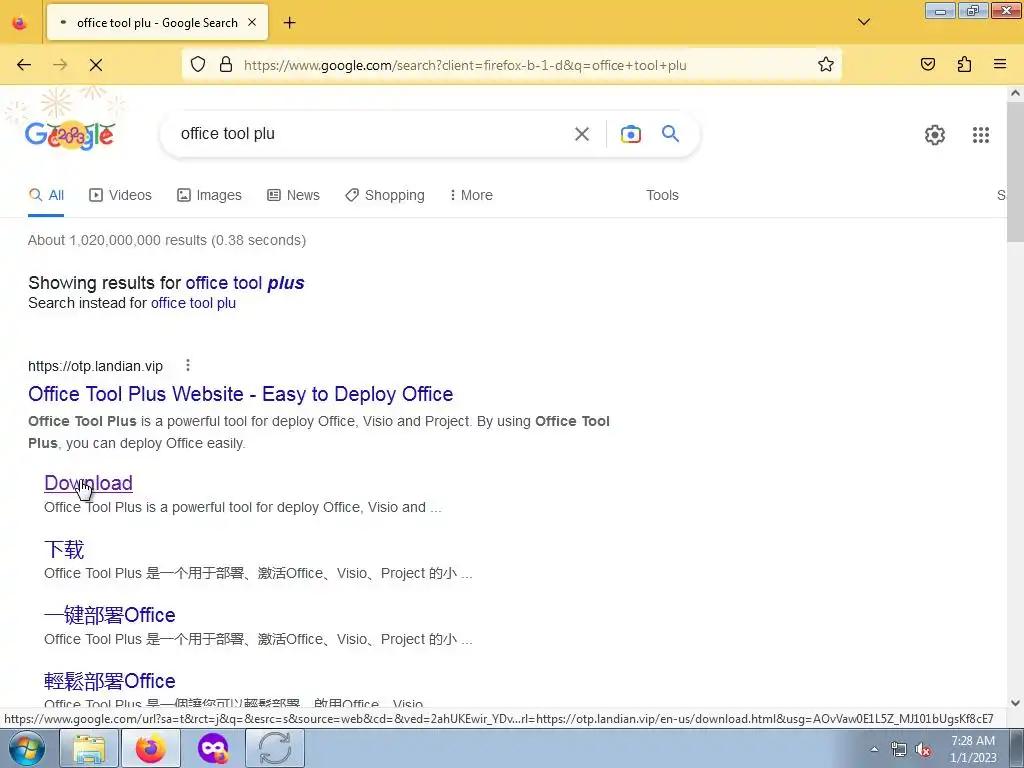
Task: Open Firefox application hamburger menu
Action: [x=1000, y=64]
